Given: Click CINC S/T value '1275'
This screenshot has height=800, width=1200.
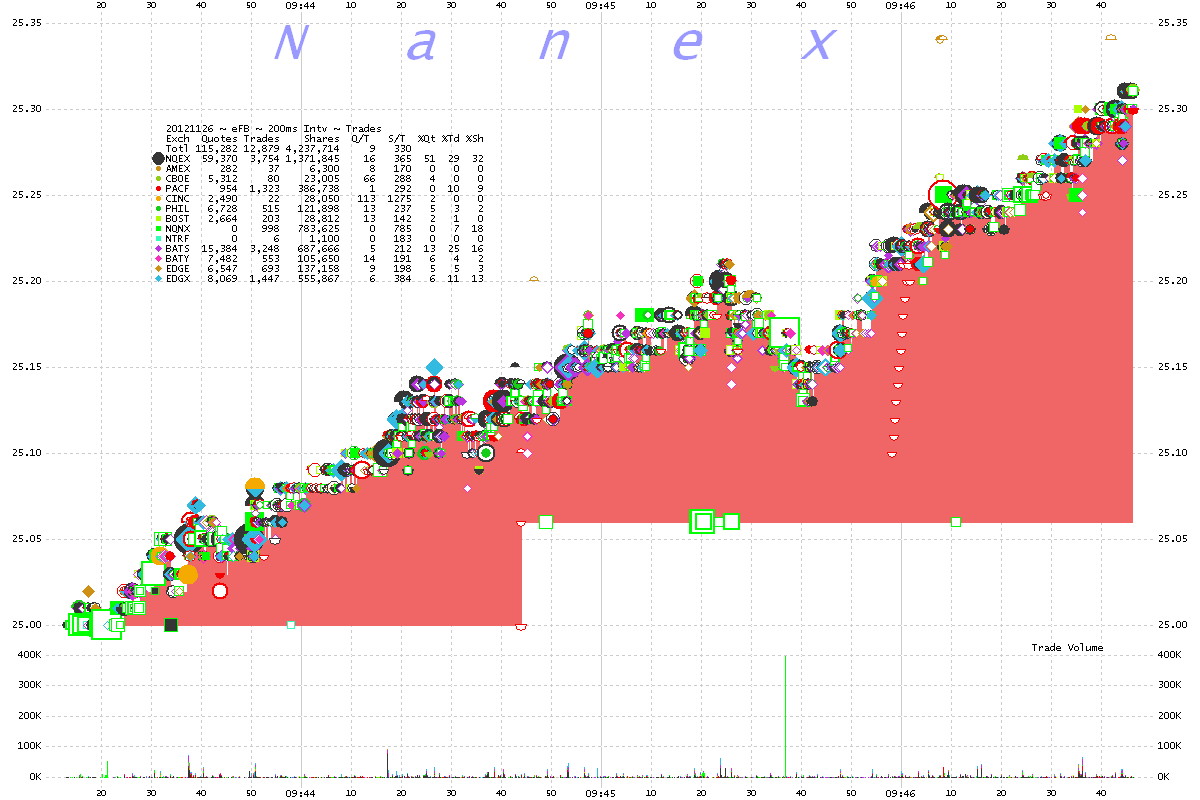Looking at the screenshot, I should (399, 198).
